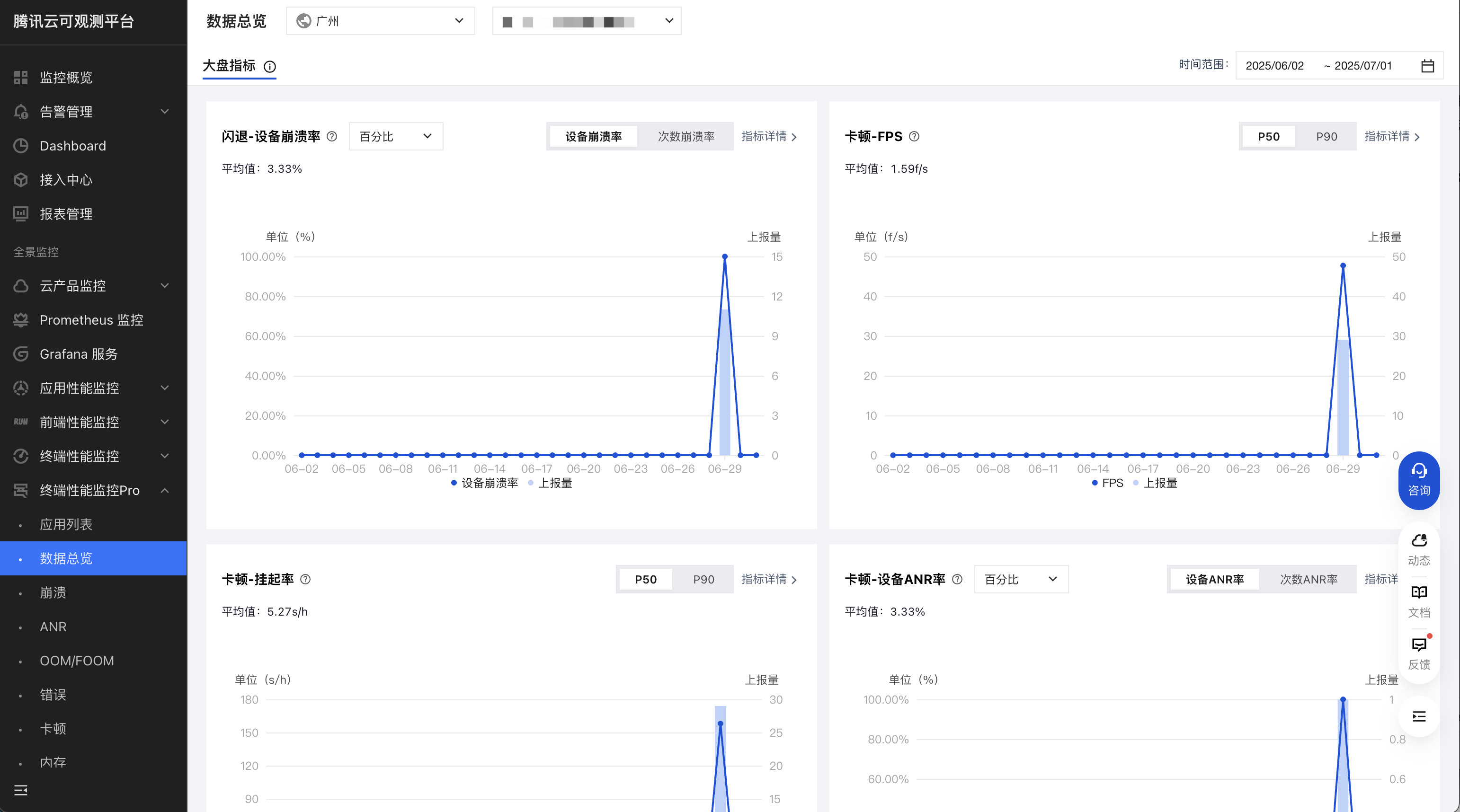Image resolution: width=1460 pixels, height=812 pixels.
Task: Toggle 设备崩溃率 legend series dot
Action: click(x=454, y=483)
